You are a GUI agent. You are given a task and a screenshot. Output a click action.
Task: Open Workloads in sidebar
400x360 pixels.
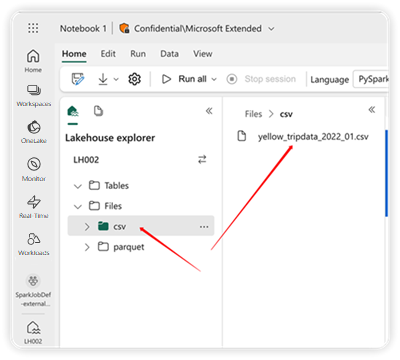tap(34, 244)
